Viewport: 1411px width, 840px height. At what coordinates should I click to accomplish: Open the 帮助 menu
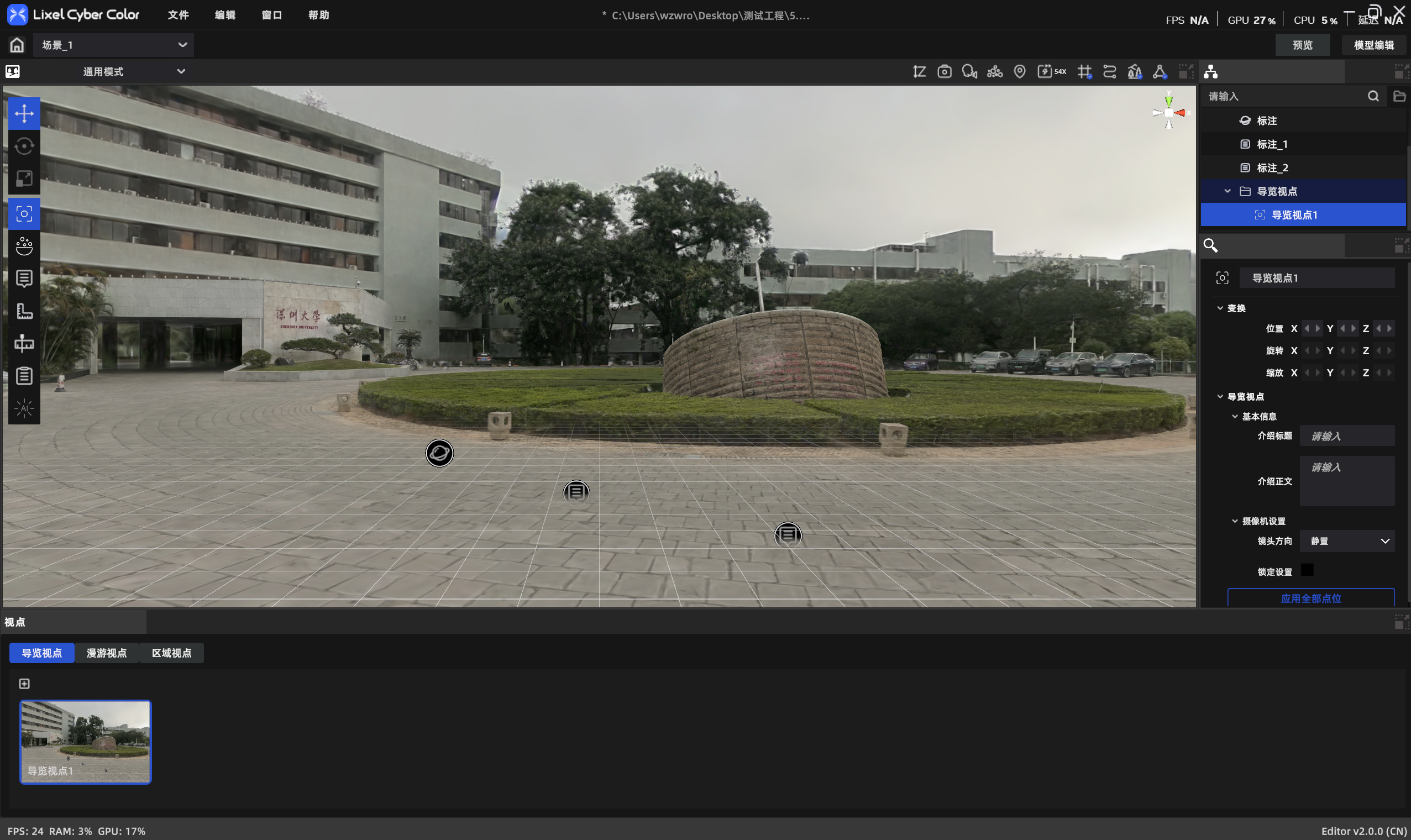[319, 15]
